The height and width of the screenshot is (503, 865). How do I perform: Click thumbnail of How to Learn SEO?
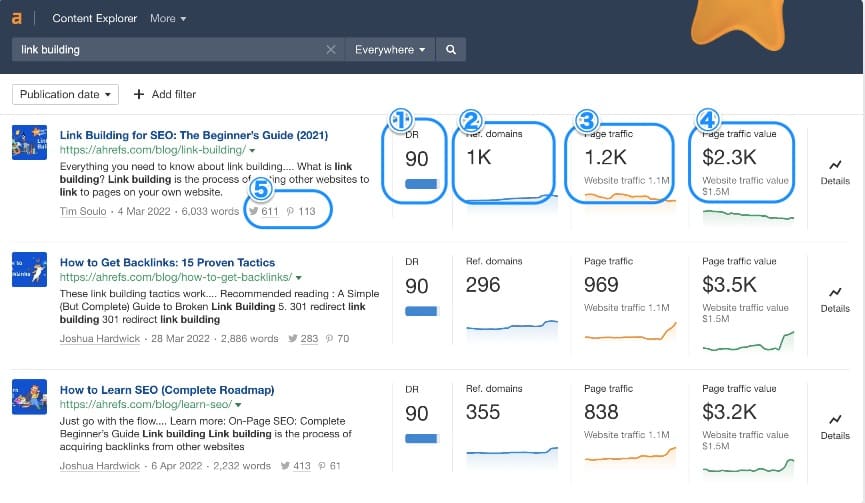point(29,397)
